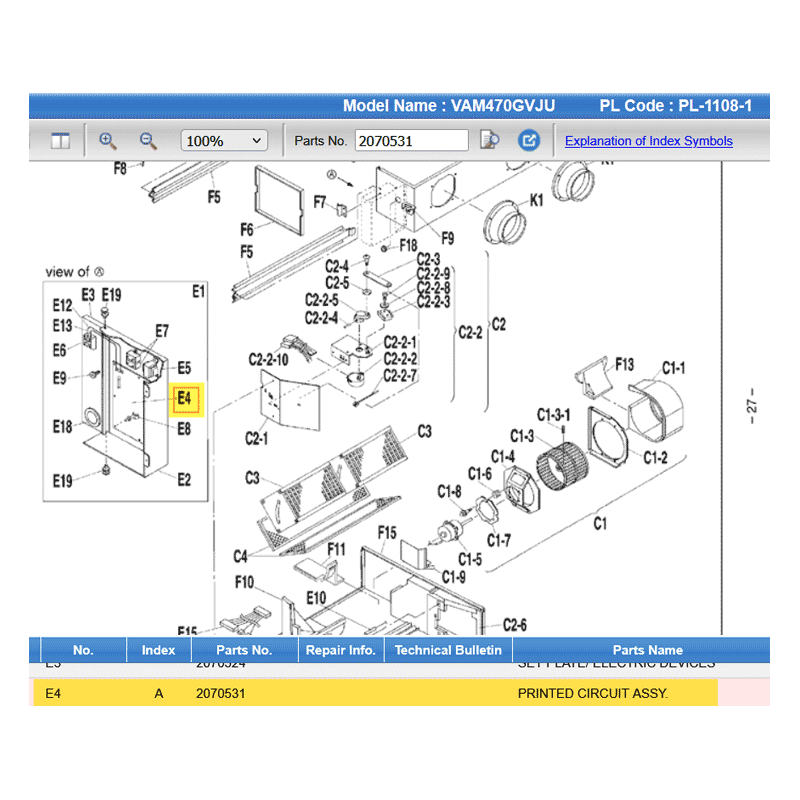Click the Parts No. input field
This screenshot has width=800, height=800.
tap(411, 141)
